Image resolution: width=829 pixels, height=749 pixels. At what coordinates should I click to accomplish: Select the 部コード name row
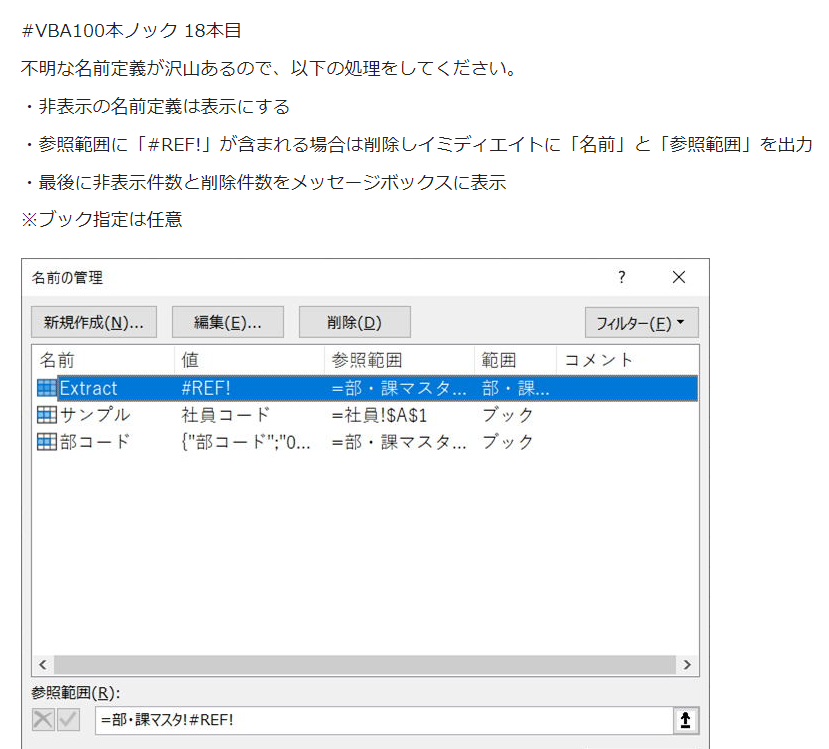tap(367, 442)
